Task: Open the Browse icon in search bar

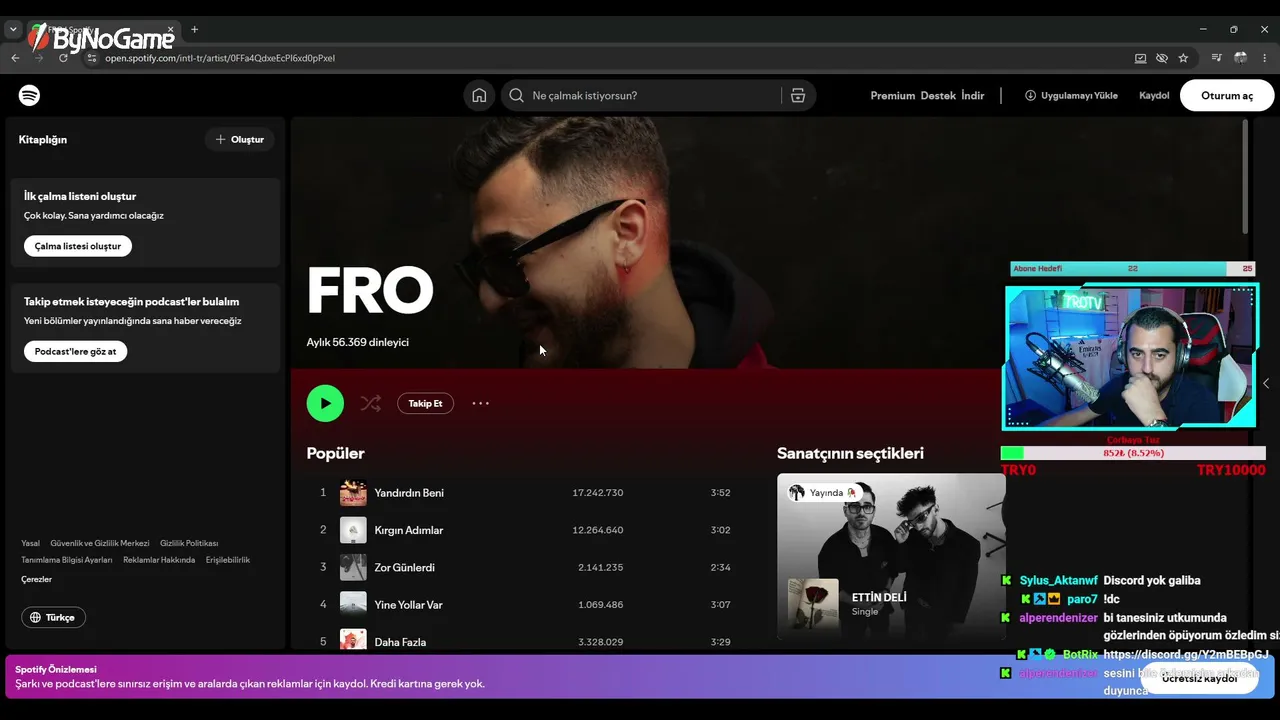Action: [797, 95]
